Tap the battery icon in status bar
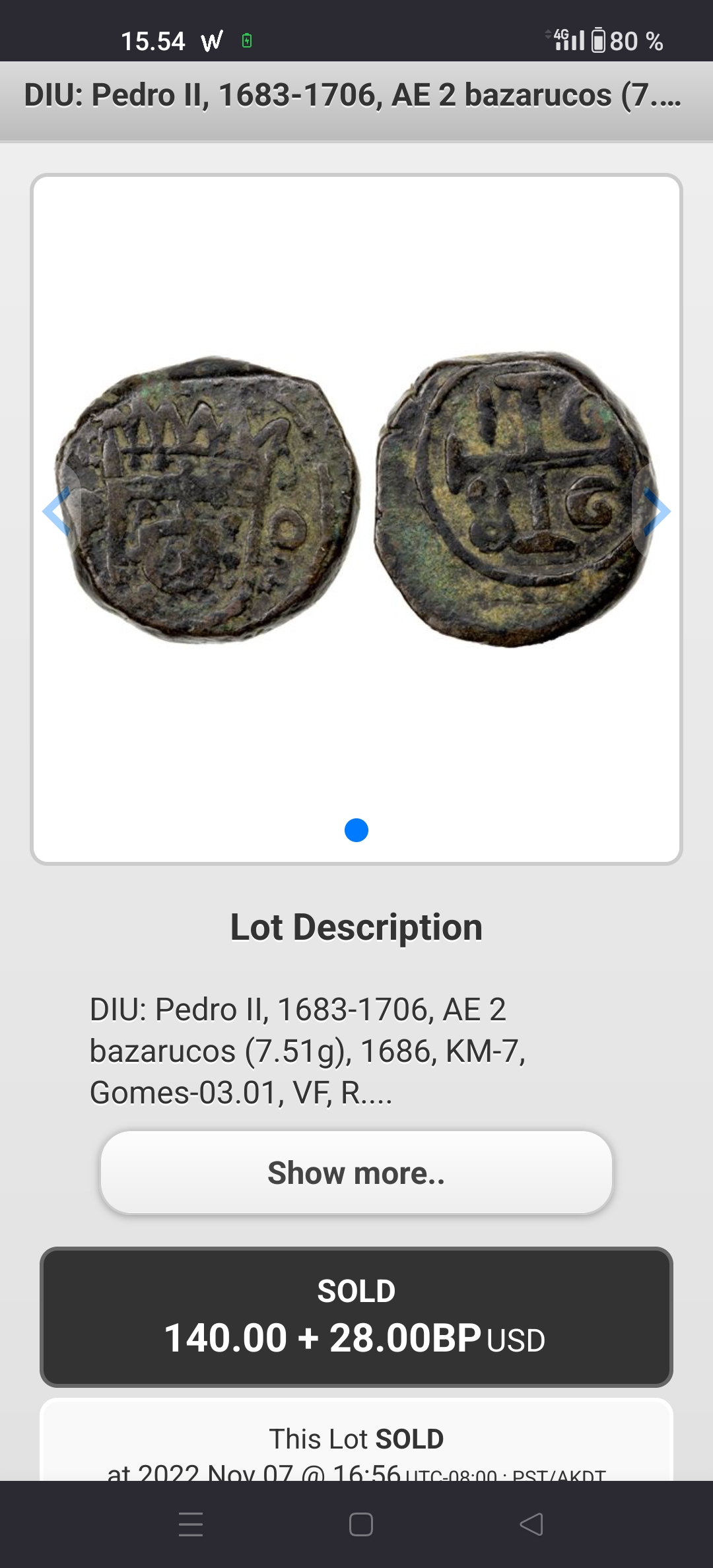Image resolution: width=713 pixels, height=1568 pixels. (598, 41)
